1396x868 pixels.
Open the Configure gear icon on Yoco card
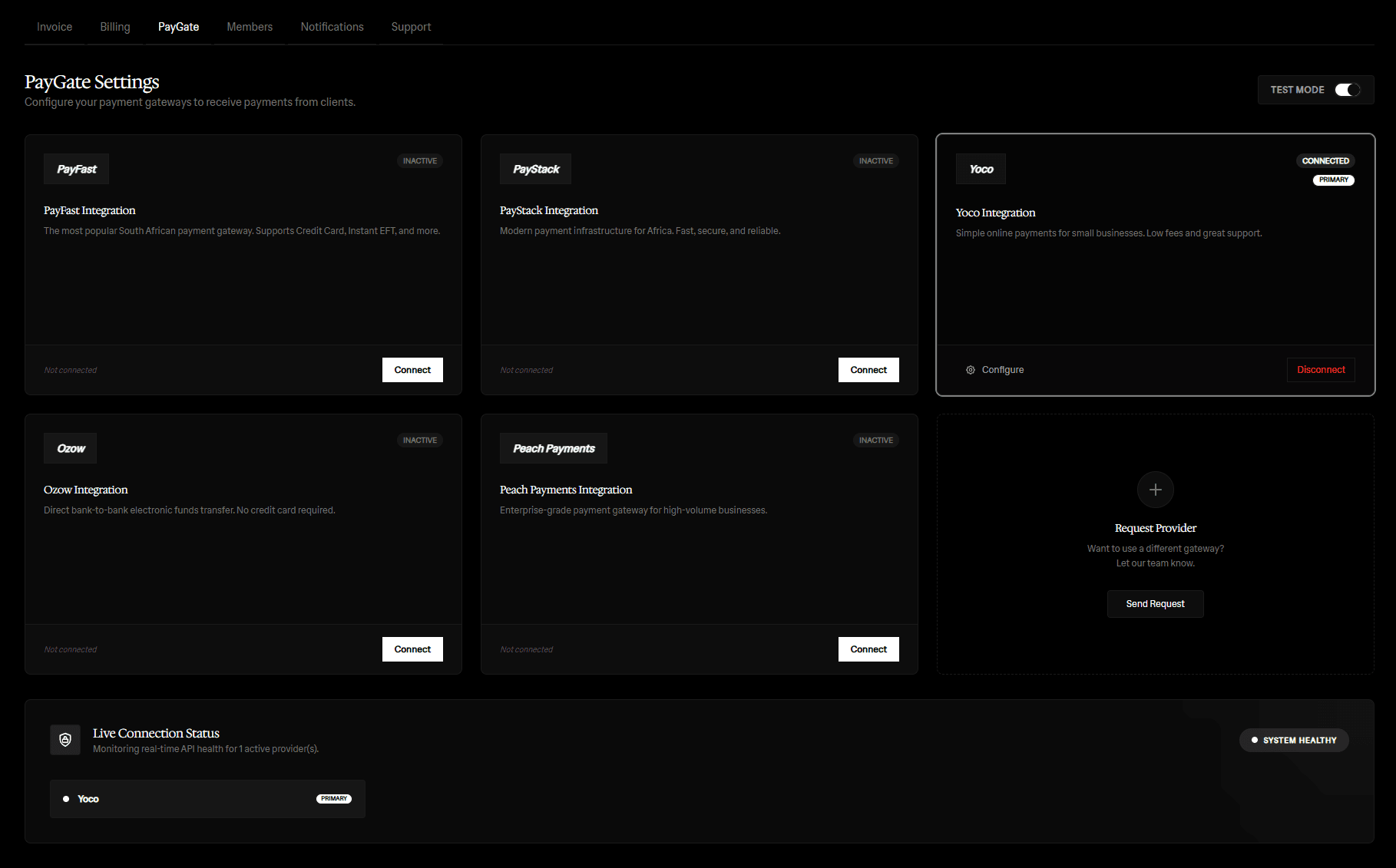[x=970, y=369]
